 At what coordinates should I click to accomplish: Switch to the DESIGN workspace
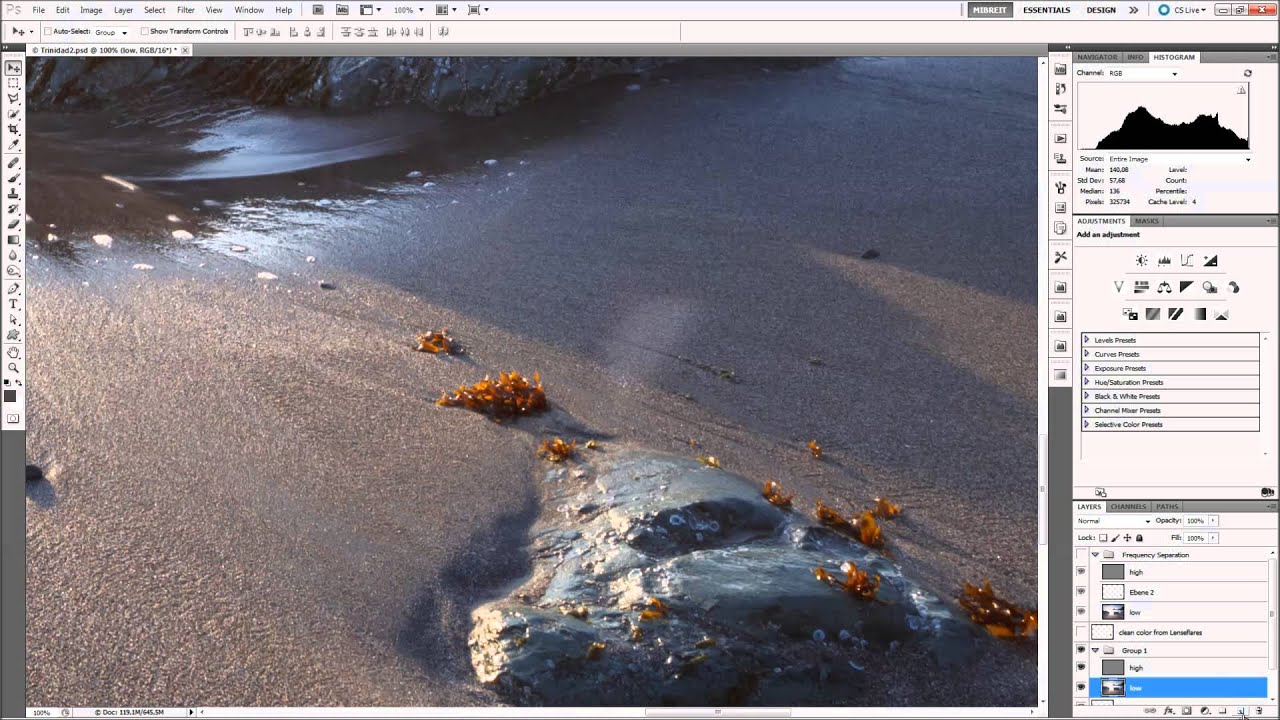pos(1101,10)
